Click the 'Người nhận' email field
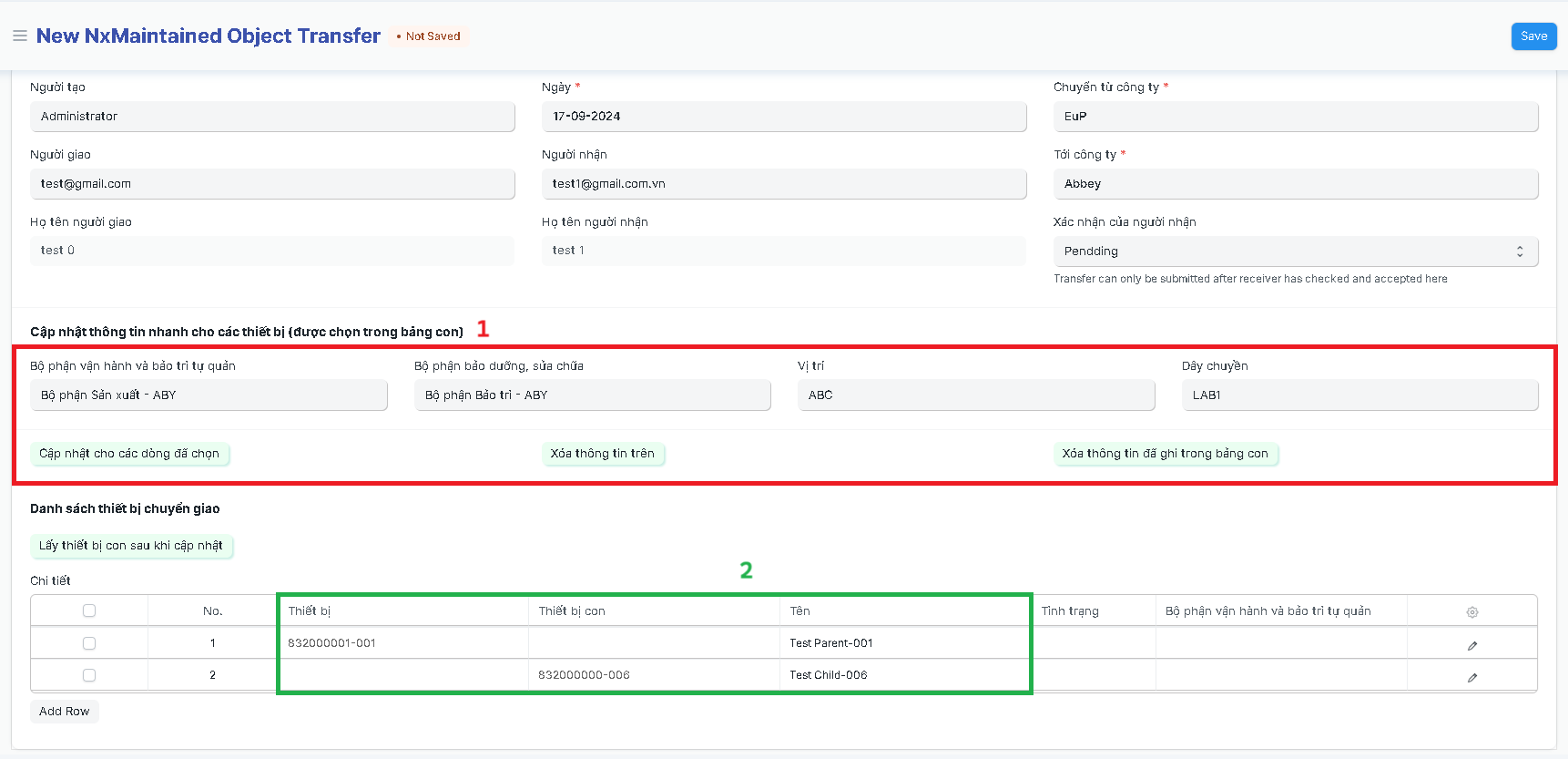The width and height of the screenshot is (1568, 759). [783, 184]
